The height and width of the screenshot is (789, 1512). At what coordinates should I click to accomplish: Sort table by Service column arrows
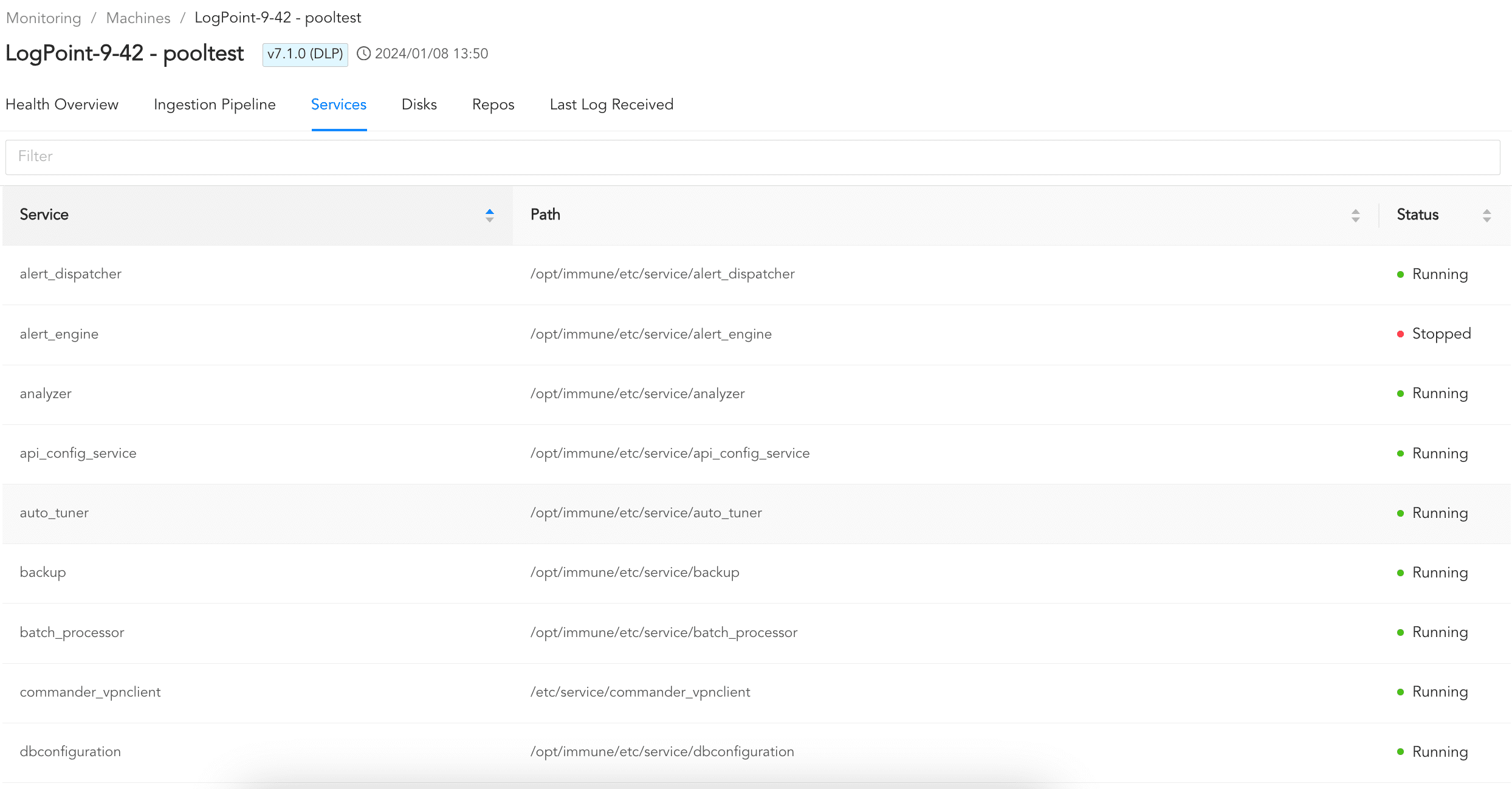(489, 215)
